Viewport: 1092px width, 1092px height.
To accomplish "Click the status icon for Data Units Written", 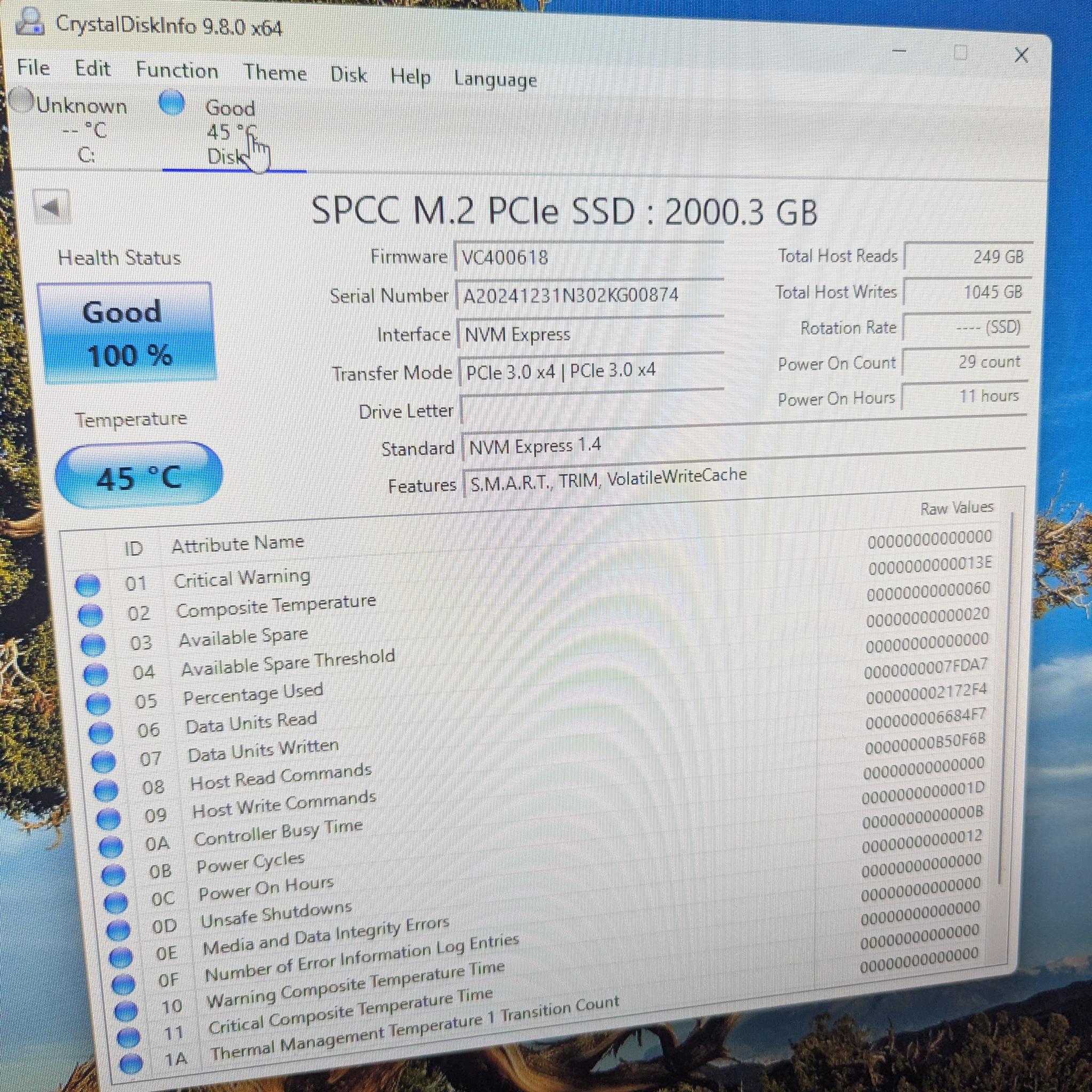I will (103, 761).
